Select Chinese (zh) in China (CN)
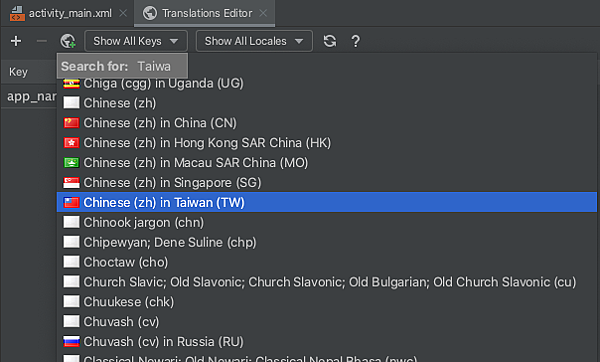Screen dimensions: 600x362 [x=327, y=123]
